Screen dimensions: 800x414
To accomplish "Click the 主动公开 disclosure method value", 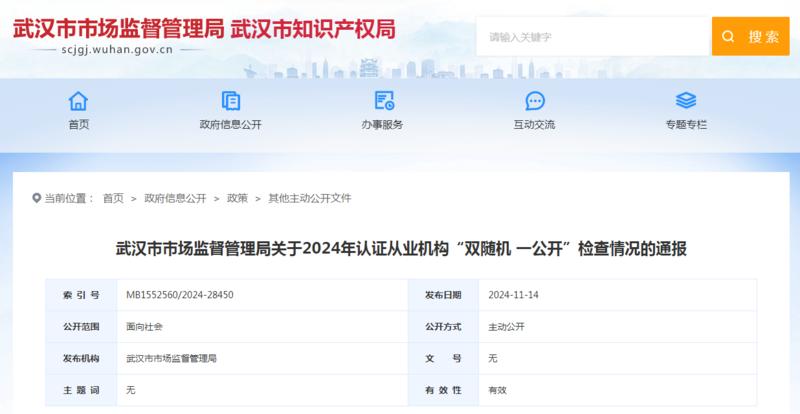I will [x=506, y=327].
